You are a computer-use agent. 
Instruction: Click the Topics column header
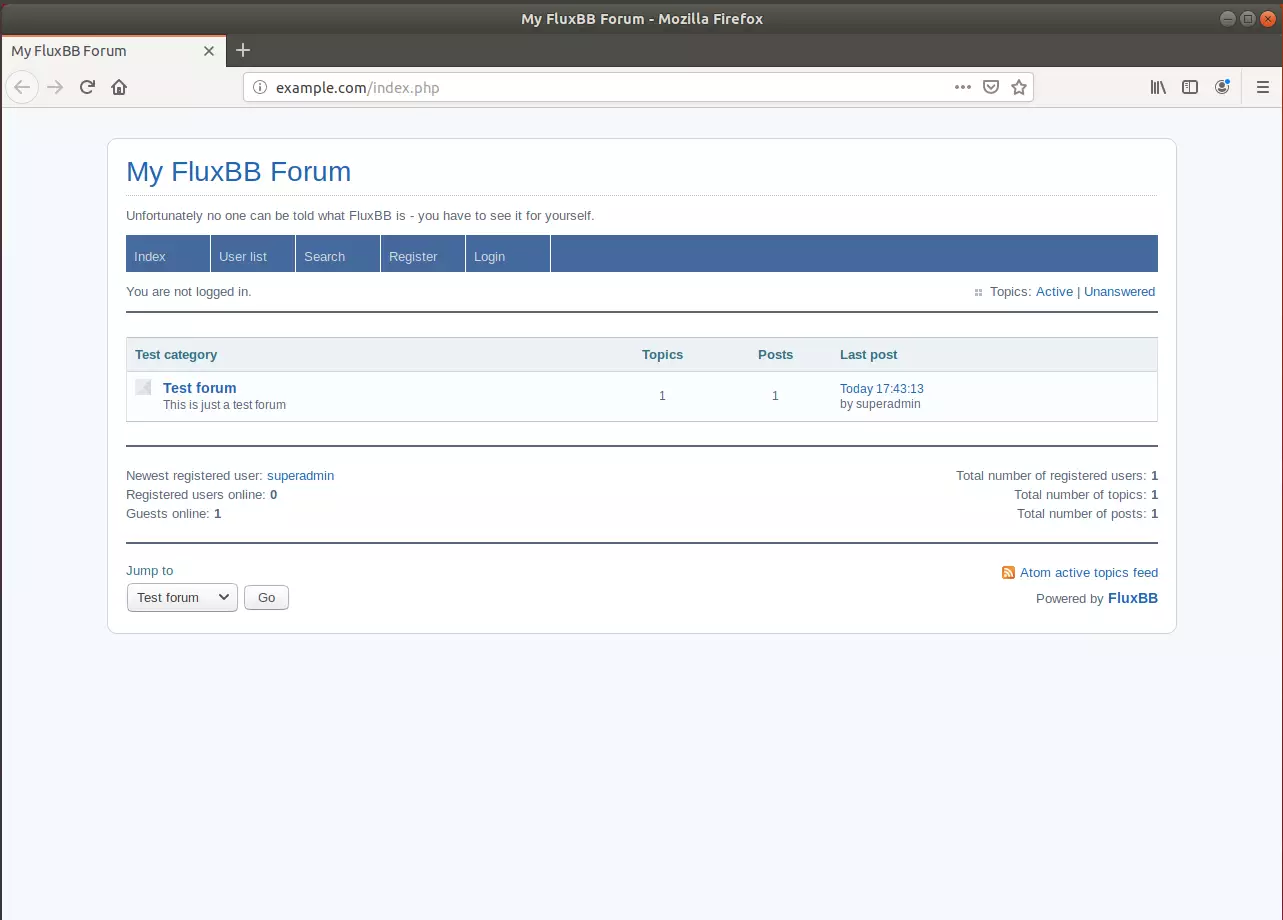(662, 355)
